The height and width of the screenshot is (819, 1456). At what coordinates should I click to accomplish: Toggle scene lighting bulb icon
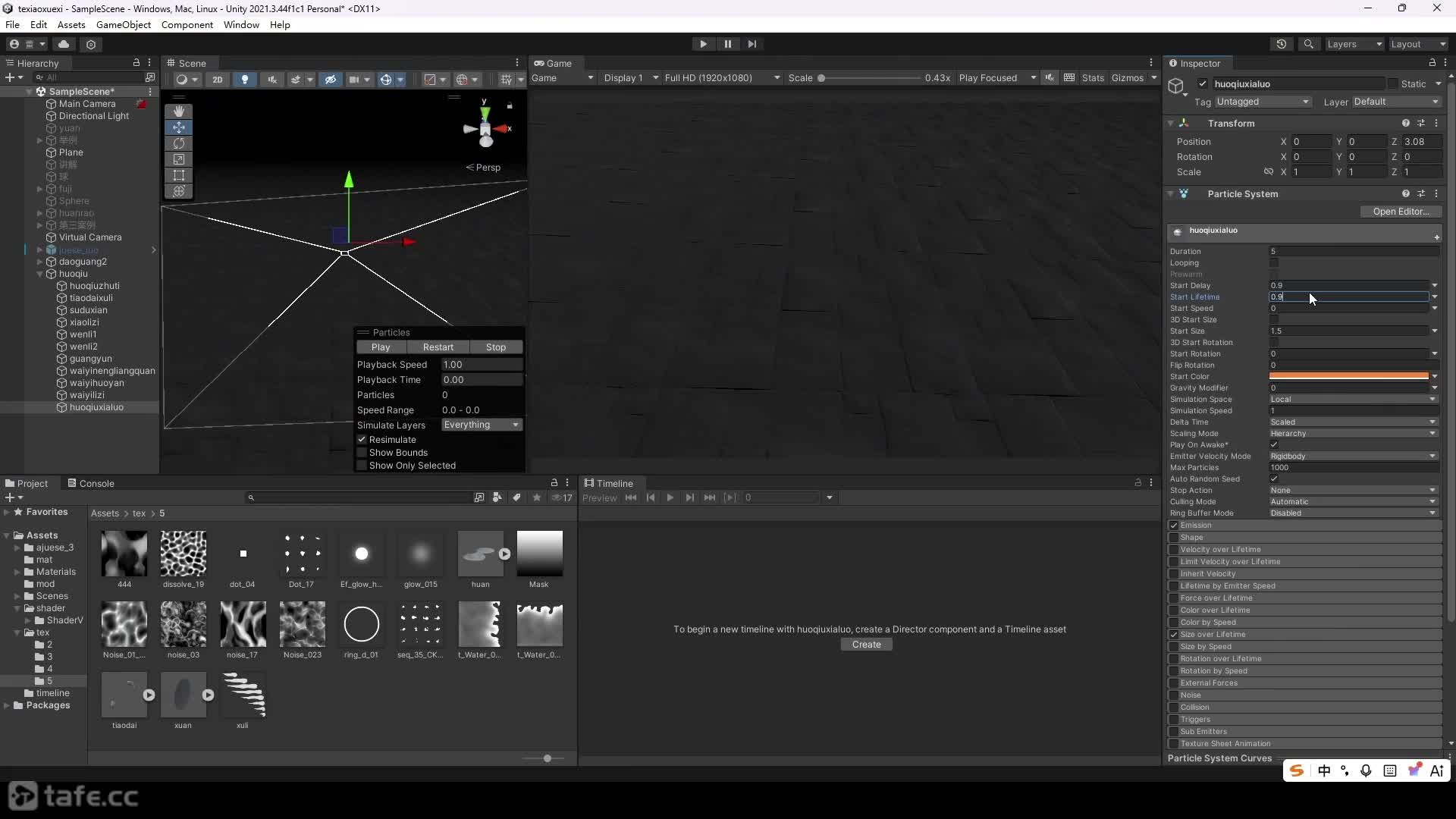244,79
